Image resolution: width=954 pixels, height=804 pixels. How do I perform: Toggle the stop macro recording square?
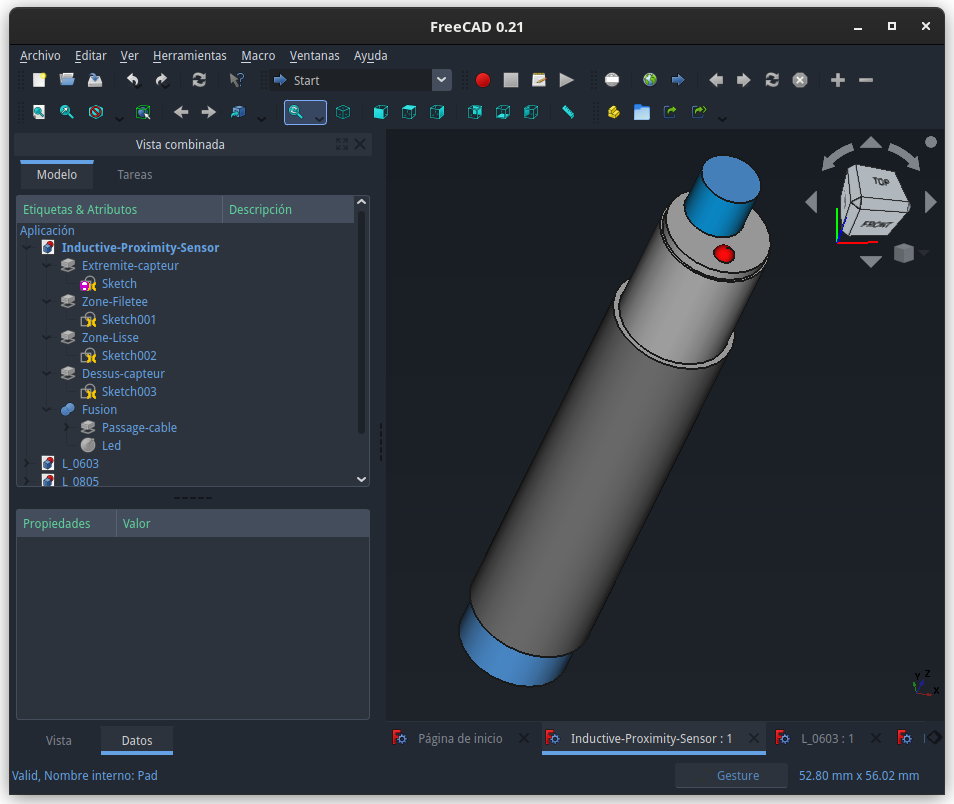coord(510,80)
